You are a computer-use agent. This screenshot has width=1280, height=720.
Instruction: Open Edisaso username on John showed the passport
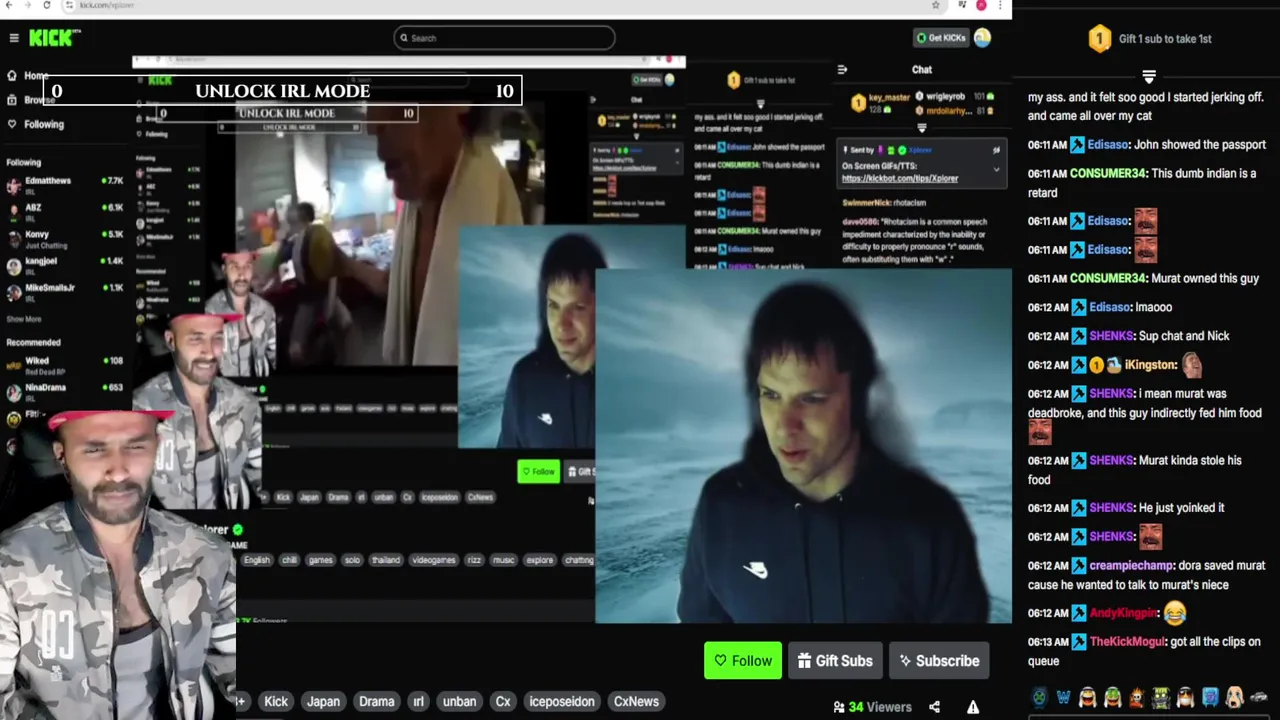[1108, 145]
